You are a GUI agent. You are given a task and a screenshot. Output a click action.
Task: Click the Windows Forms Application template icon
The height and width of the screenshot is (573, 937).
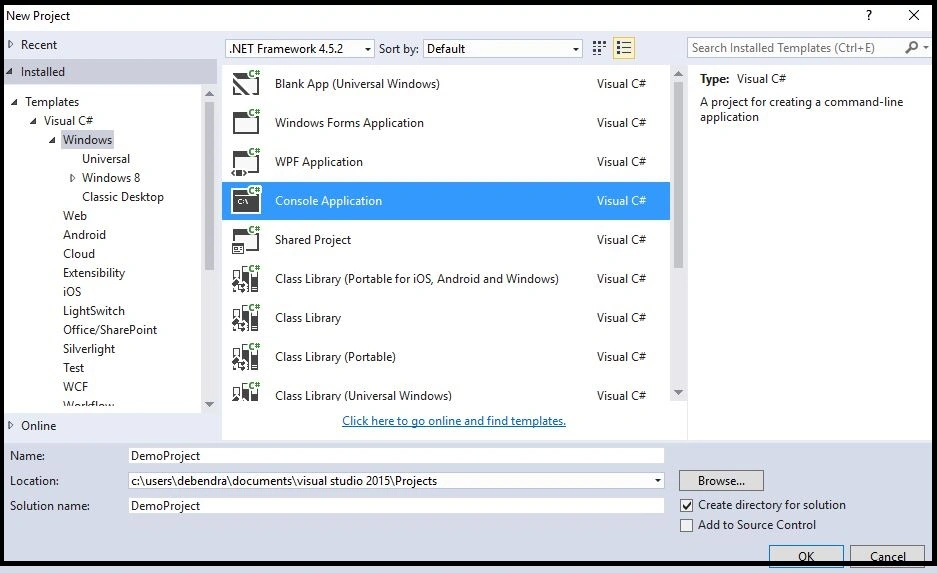246,122
